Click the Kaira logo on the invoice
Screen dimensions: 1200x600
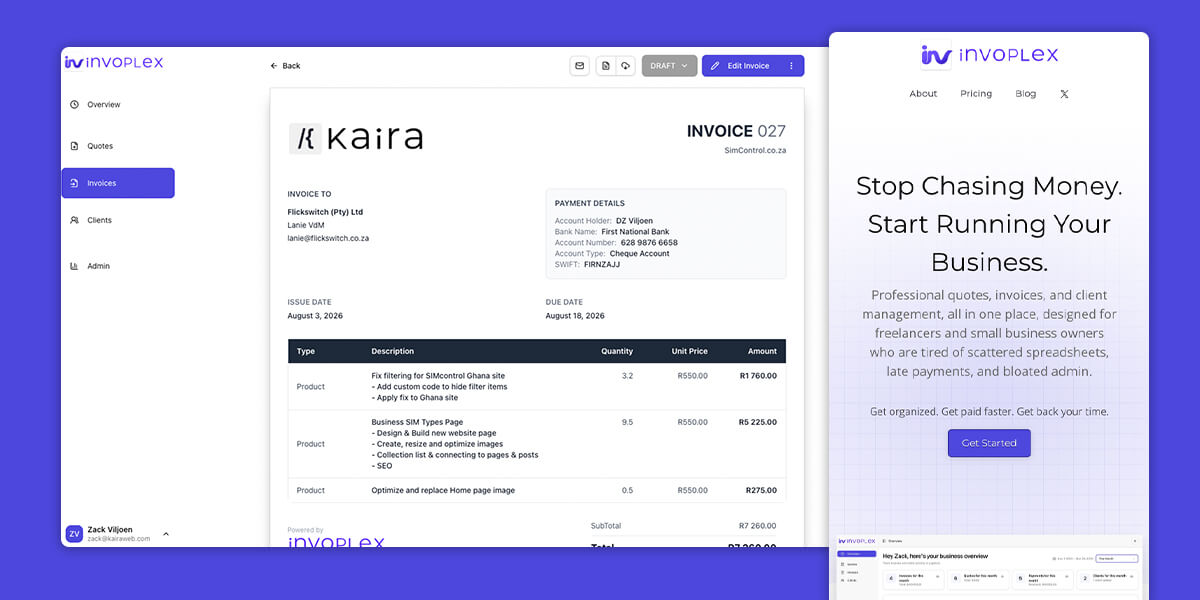tap(356, 138)
